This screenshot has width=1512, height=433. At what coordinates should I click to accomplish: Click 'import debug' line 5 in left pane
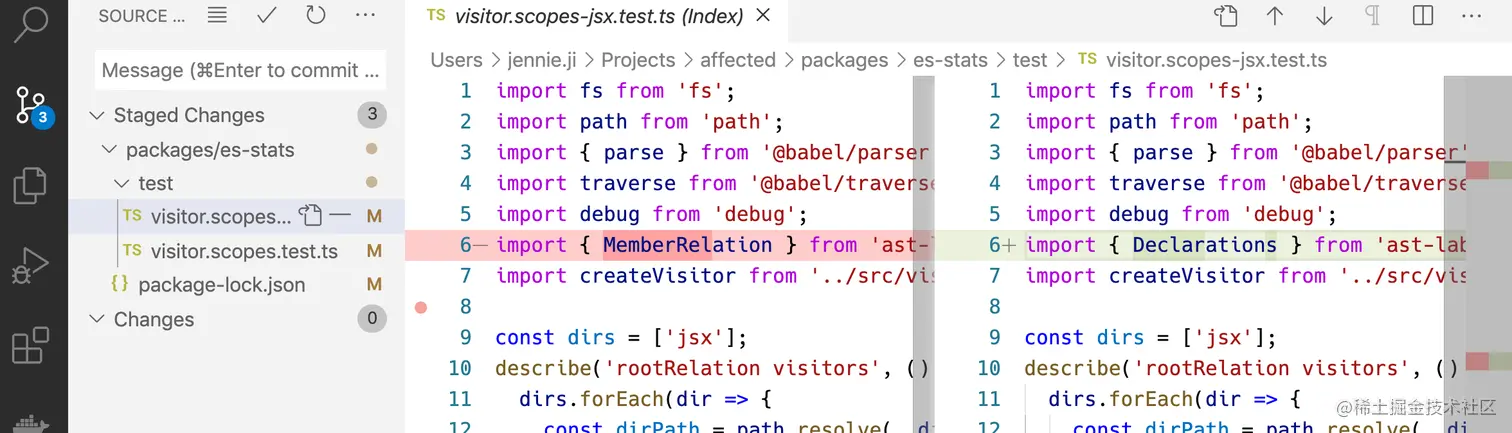click(x=651, y=214)
